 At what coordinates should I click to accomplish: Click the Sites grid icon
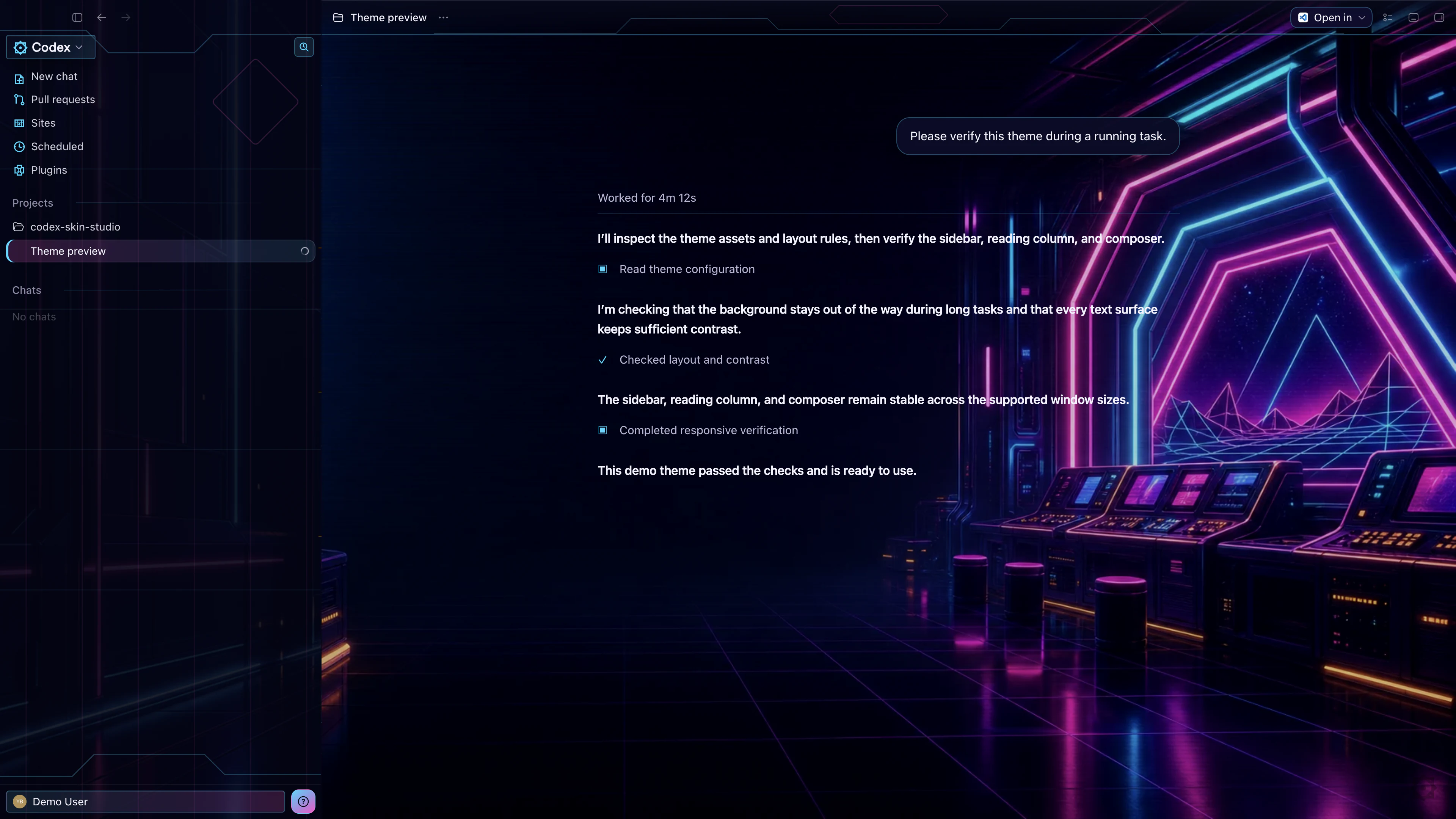[x=19, y=123]
